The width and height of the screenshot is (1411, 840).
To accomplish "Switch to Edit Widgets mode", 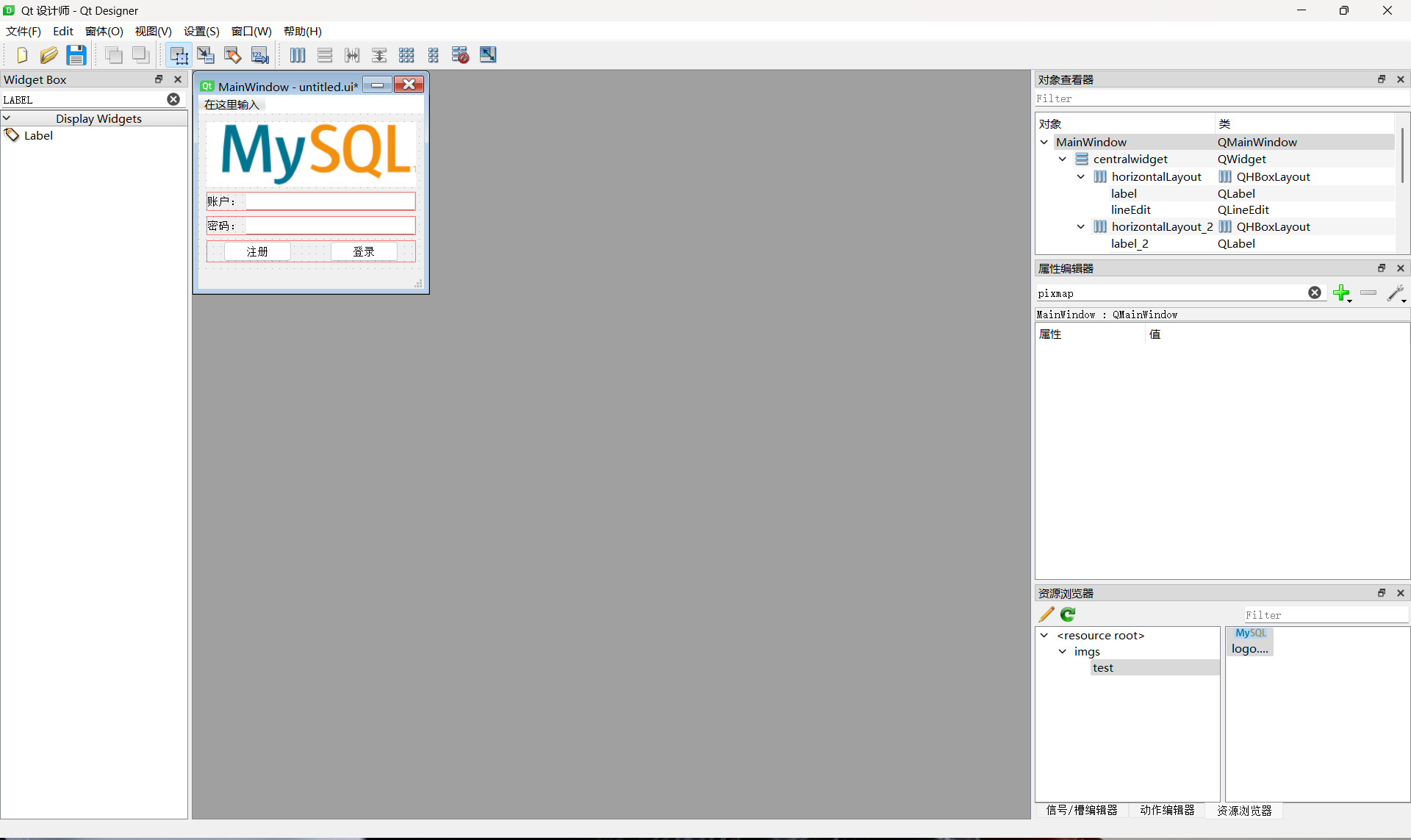I will [x=179, y=55].
